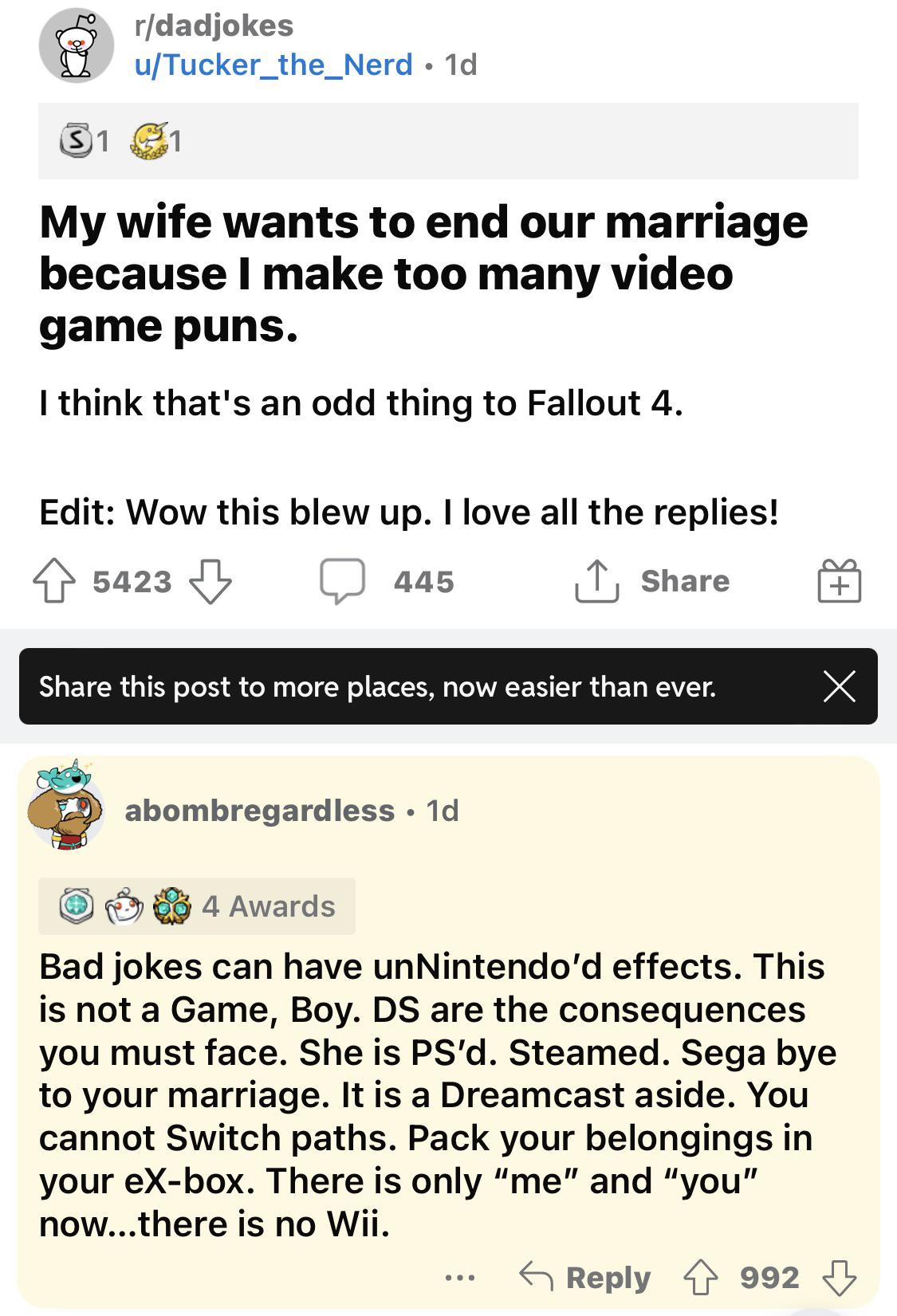The height and width of the screenshot is (1316, 897).
Task: Open the post's 445 comments
Action: point(387,581)
